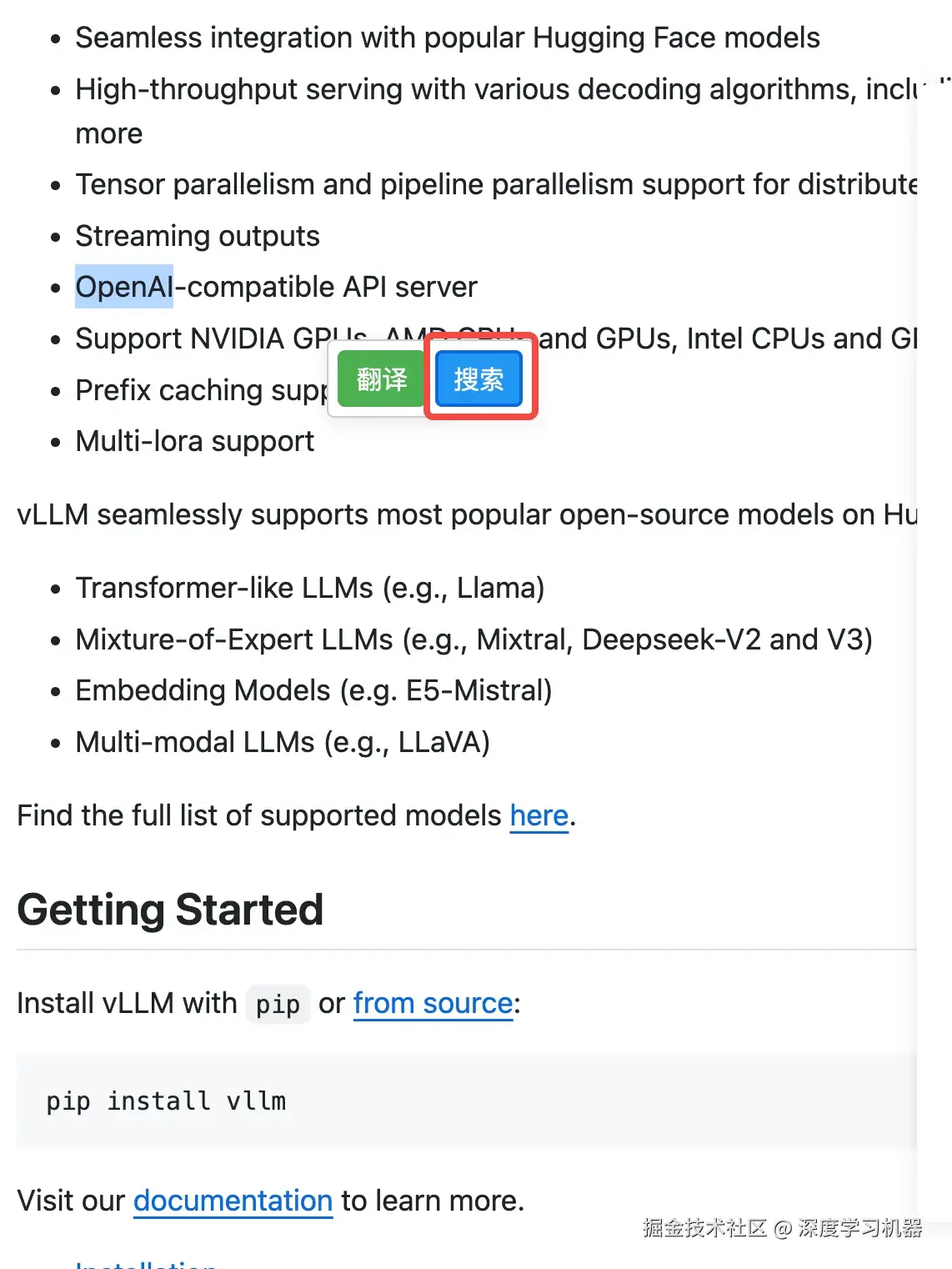Click the 'Prefix caching' bullet text
Viewport: 952px width, 1269px height.
[x=201, y=390]
